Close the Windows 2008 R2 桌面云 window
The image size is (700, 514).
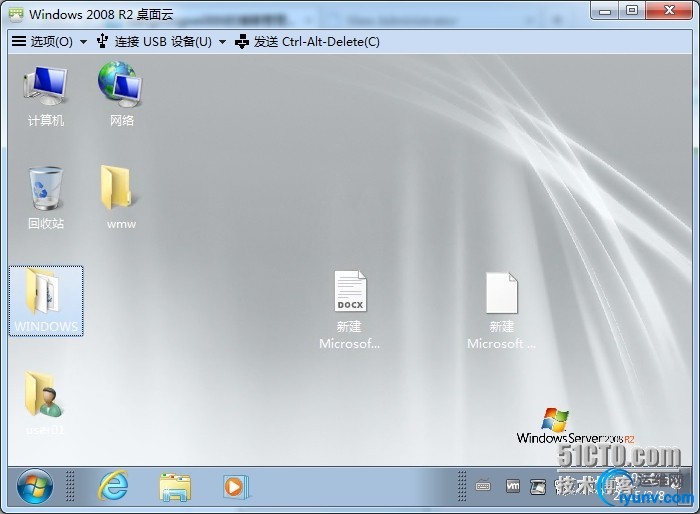coord(669,11)
